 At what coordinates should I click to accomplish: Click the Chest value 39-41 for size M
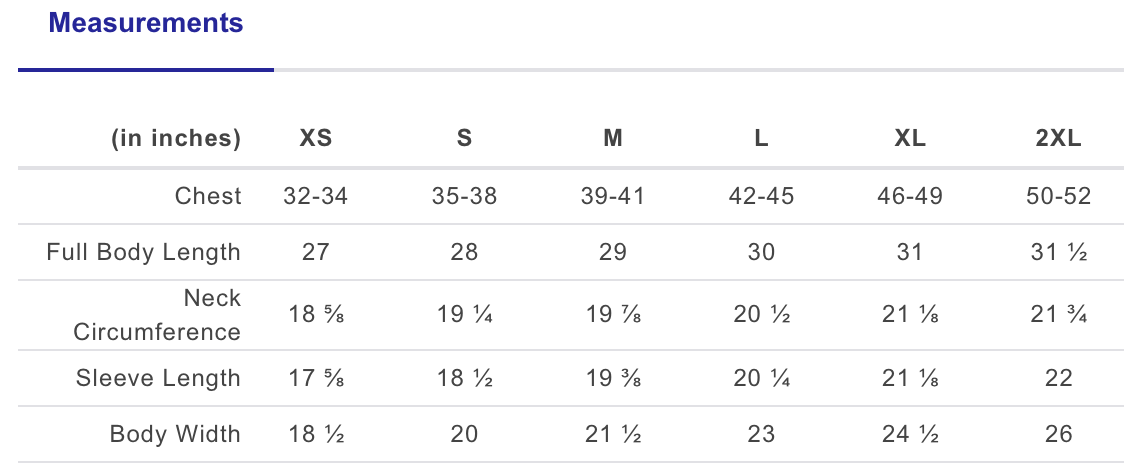coord(613,196)
